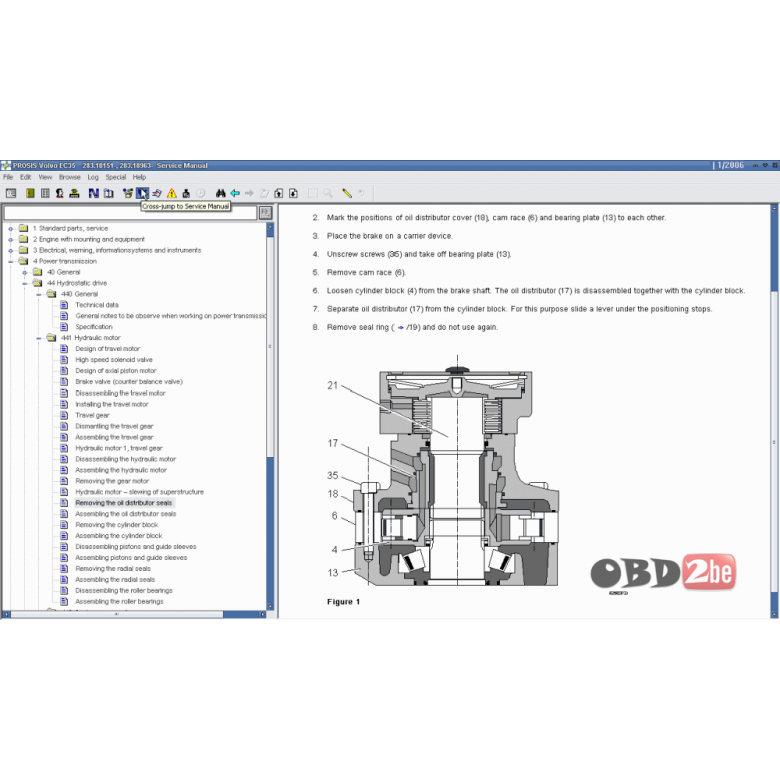Open 'Assembling the oil distributor seals'
The width and height of the screenshot is (780, 780).
(126, 514)
